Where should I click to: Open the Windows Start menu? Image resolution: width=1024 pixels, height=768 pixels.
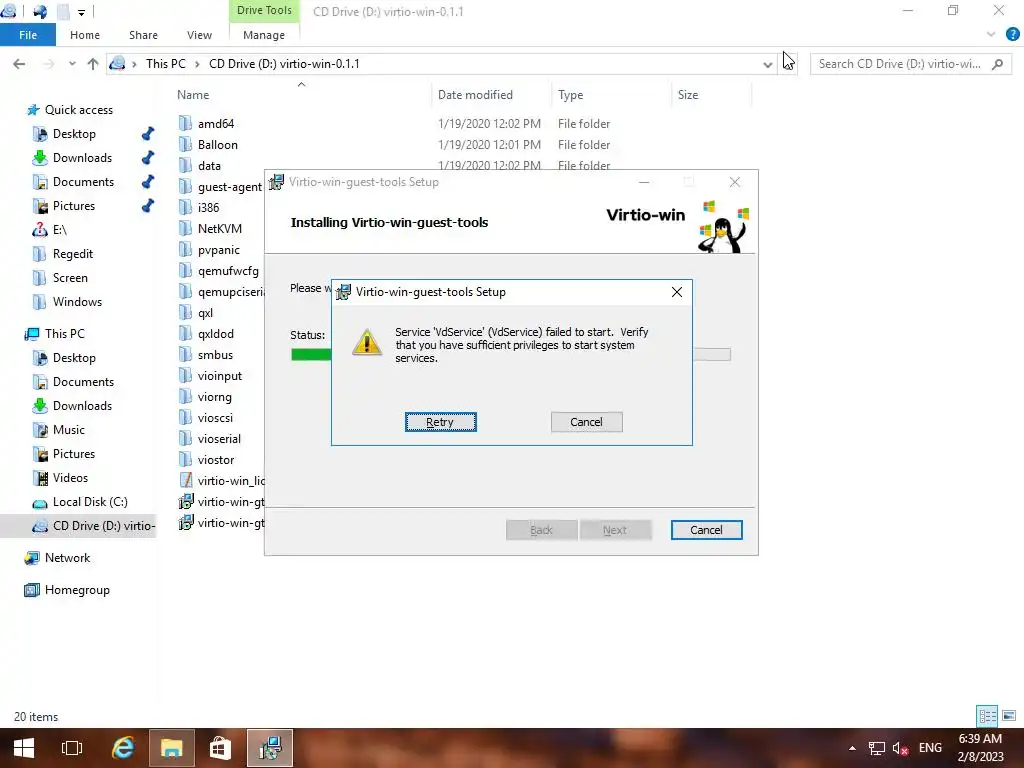point(24,748)
